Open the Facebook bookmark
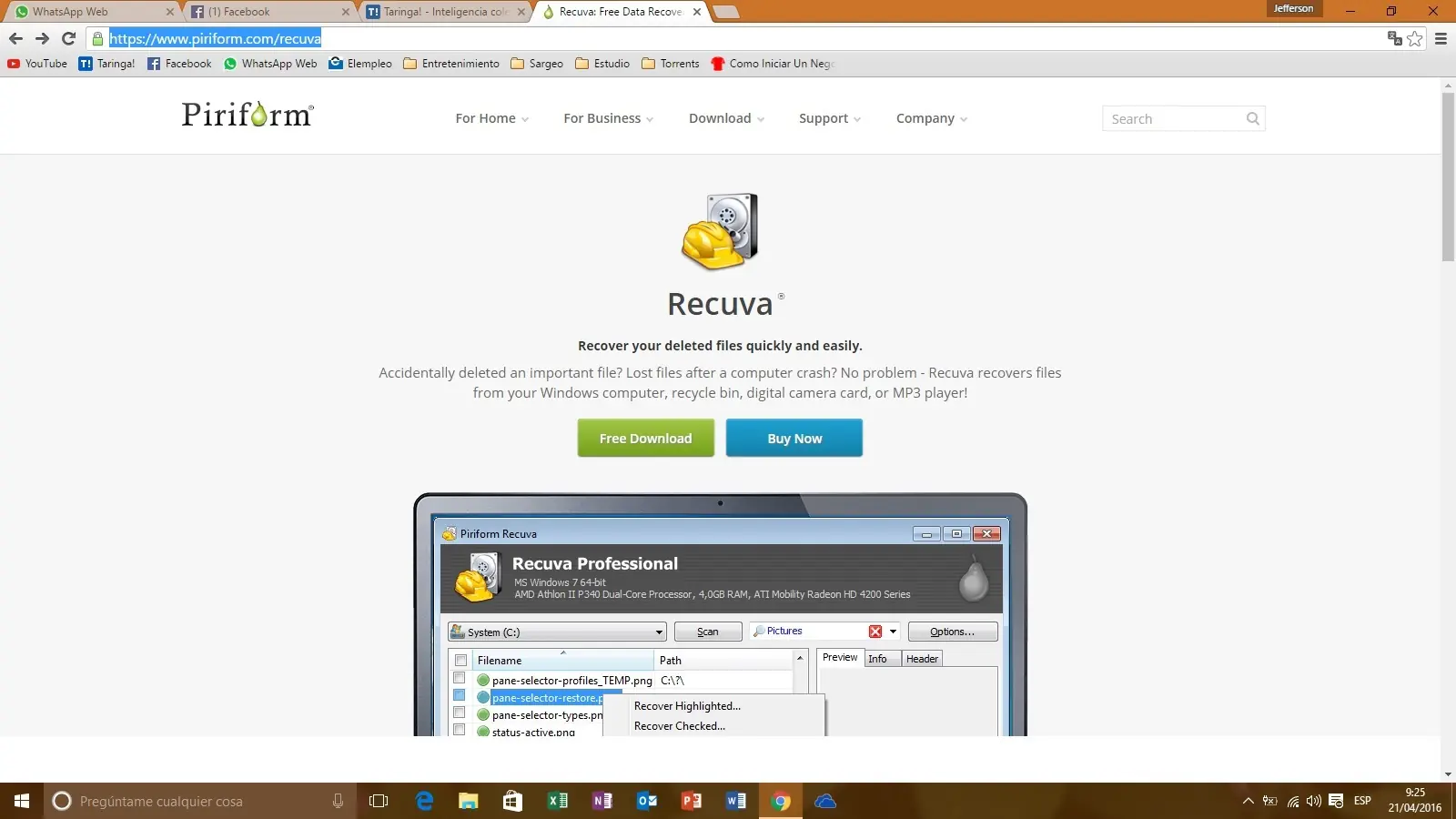The height and width of the screenshot is (819, 1456). pyautogui.click(x=179, y=64)
